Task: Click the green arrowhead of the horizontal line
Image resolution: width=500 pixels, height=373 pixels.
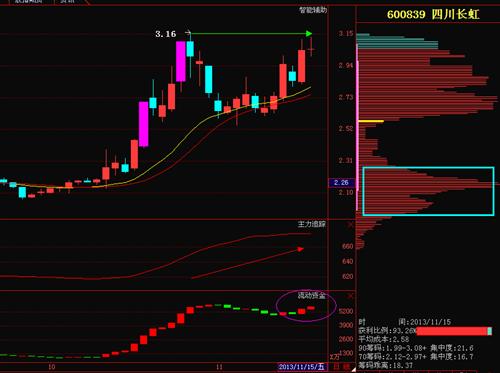Action: tap(309, 33)
